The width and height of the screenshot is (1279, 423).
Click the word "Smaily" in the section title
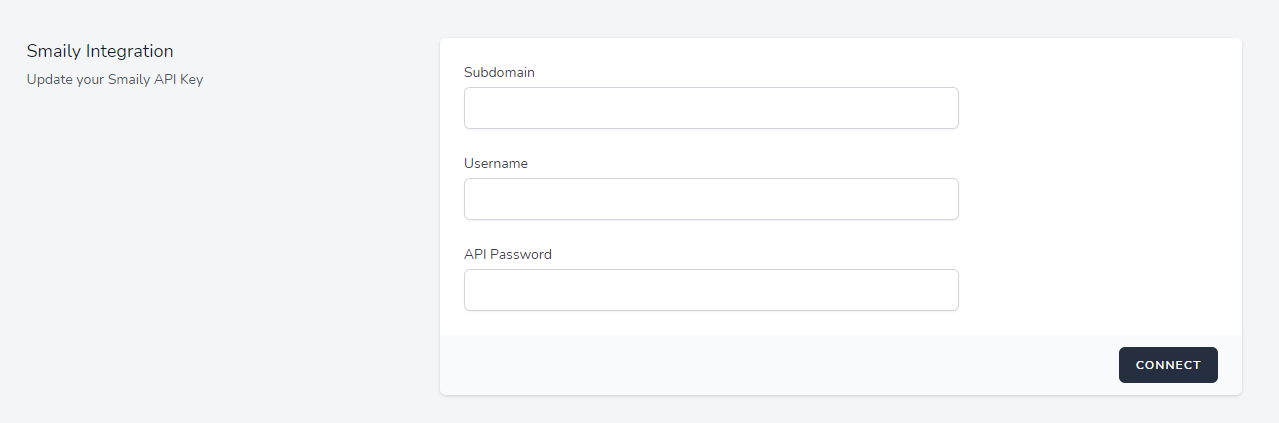[52, 51]
